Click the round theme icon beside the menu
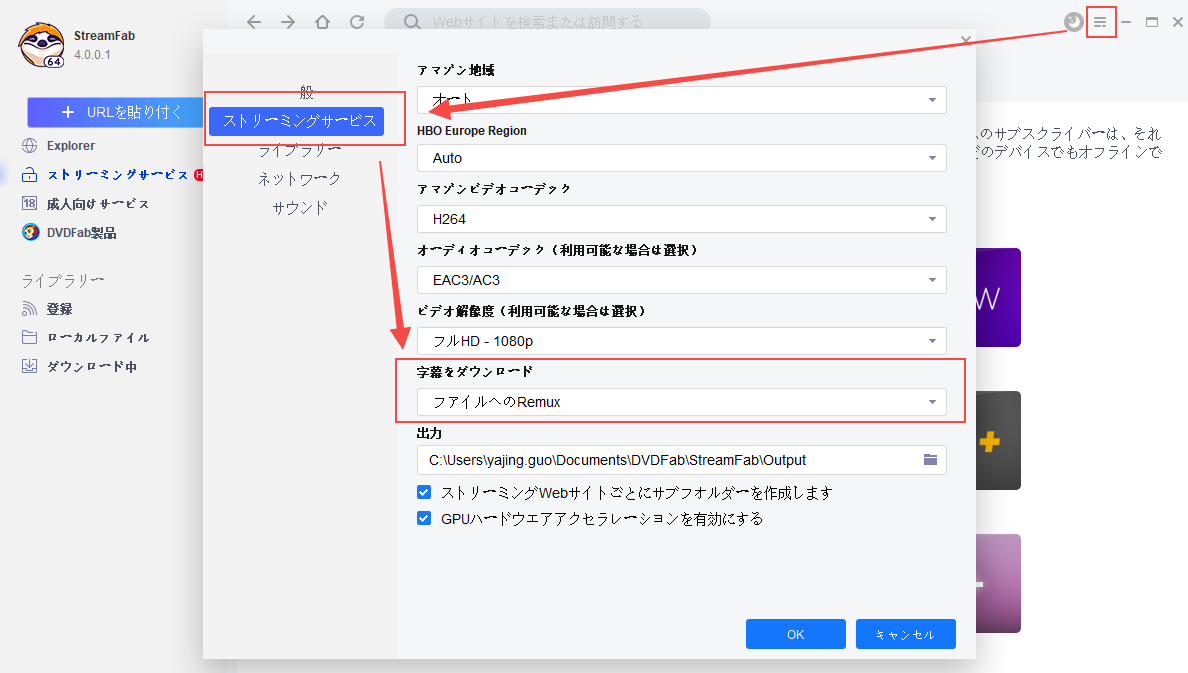Viewport: 1188px width, 673px height. (x=1073, y=22)
